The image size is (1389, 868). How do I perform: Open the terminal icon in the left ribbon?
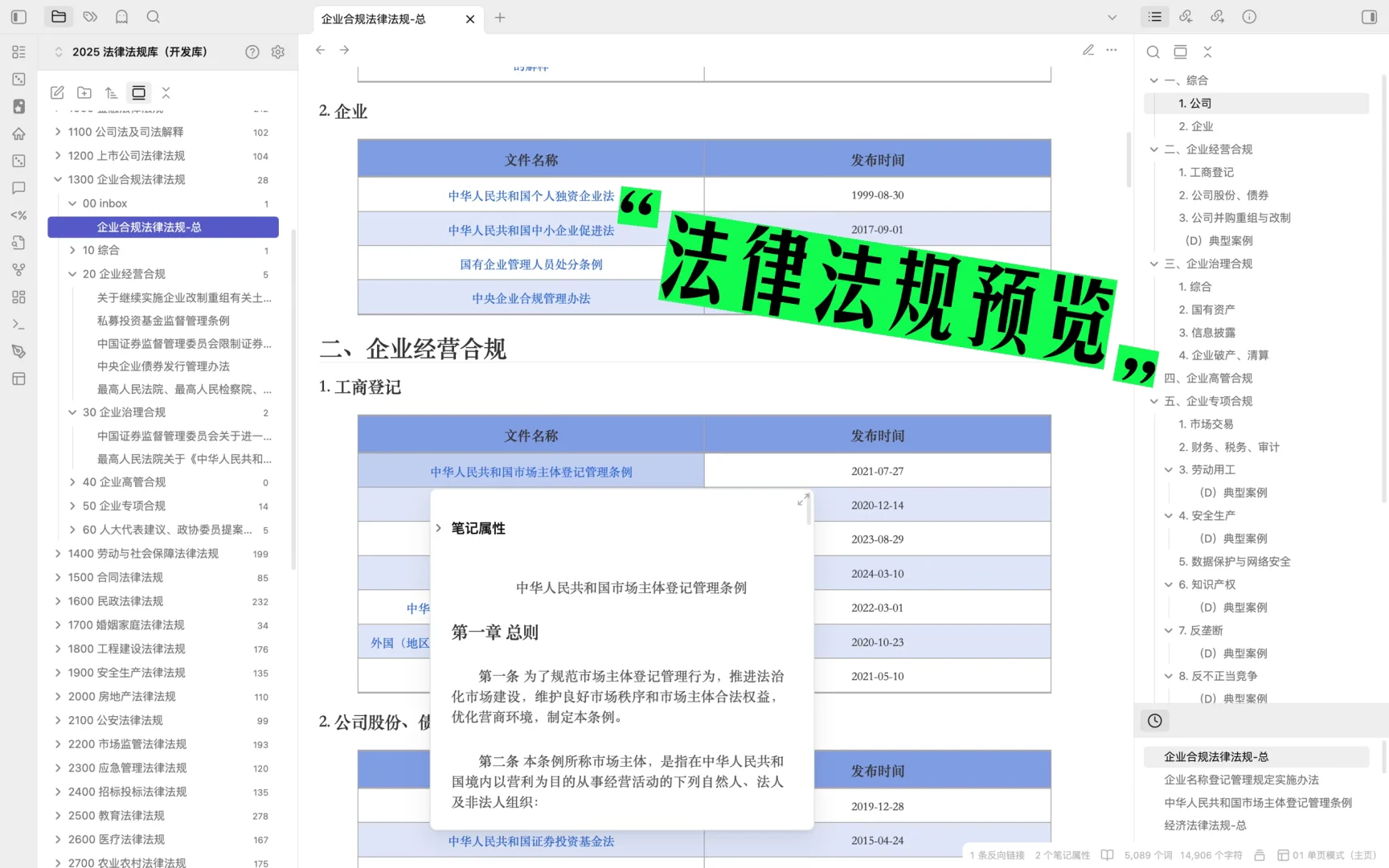pyautogui.click(x=18, y=324)
